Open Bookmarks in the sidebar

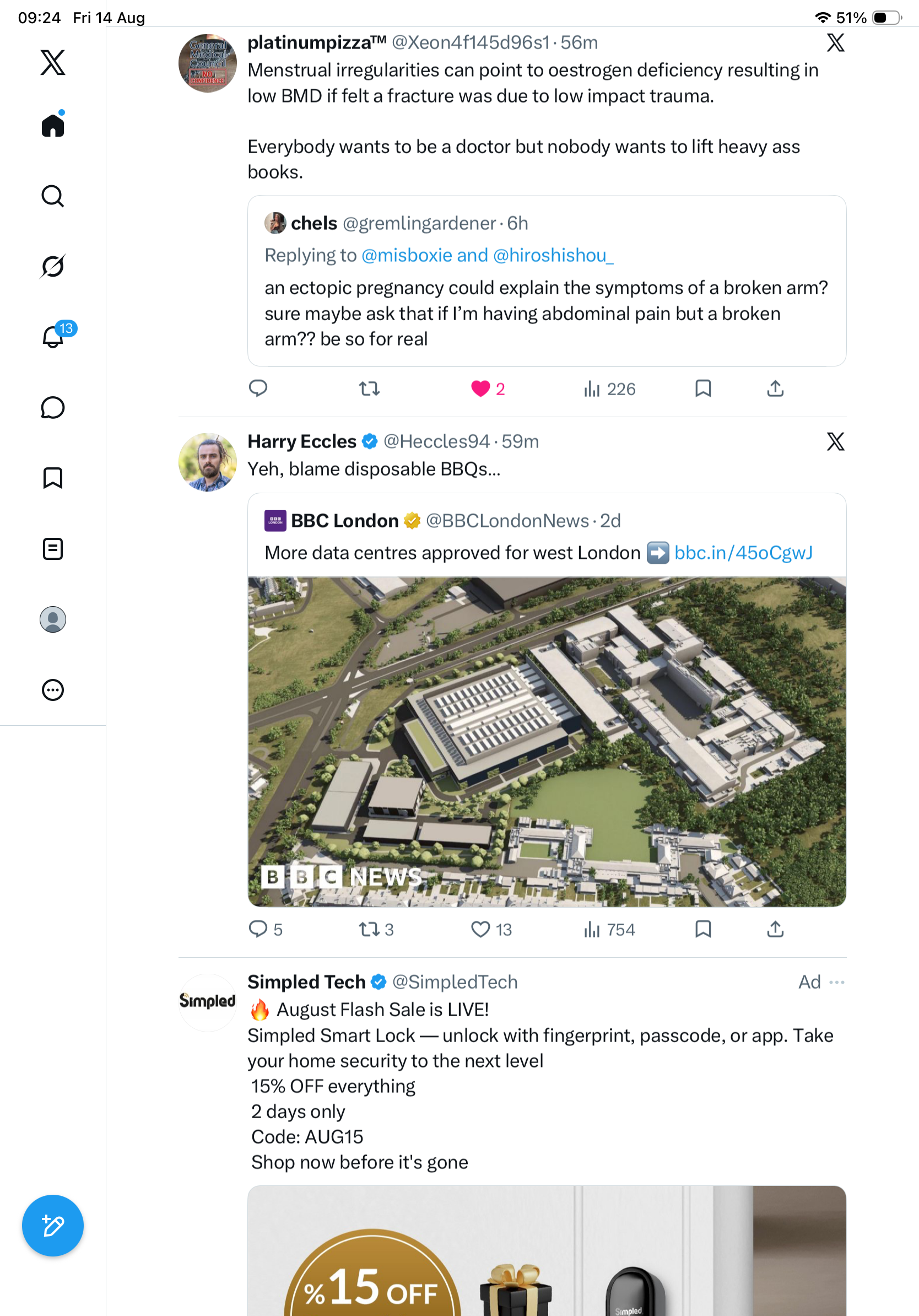click(53, 478)
